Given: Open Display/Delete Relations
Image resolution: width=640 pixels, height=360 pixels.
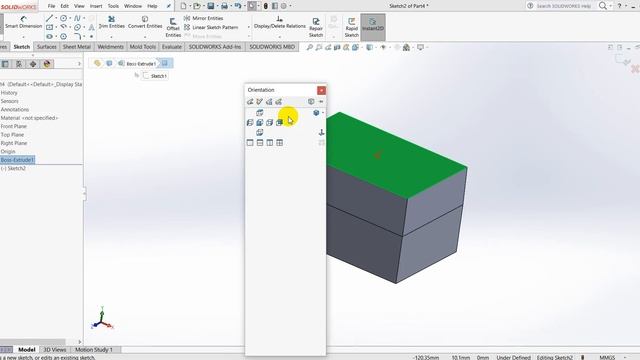Looking at the screenshot, I should pos(280,22).
